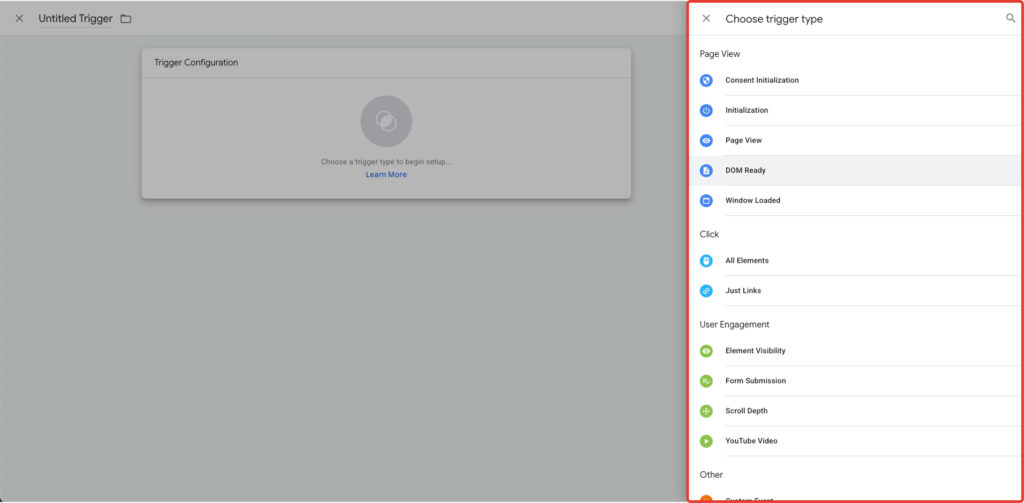
Task: Select Window Loaded trigger type
Action: coord(857,201)
